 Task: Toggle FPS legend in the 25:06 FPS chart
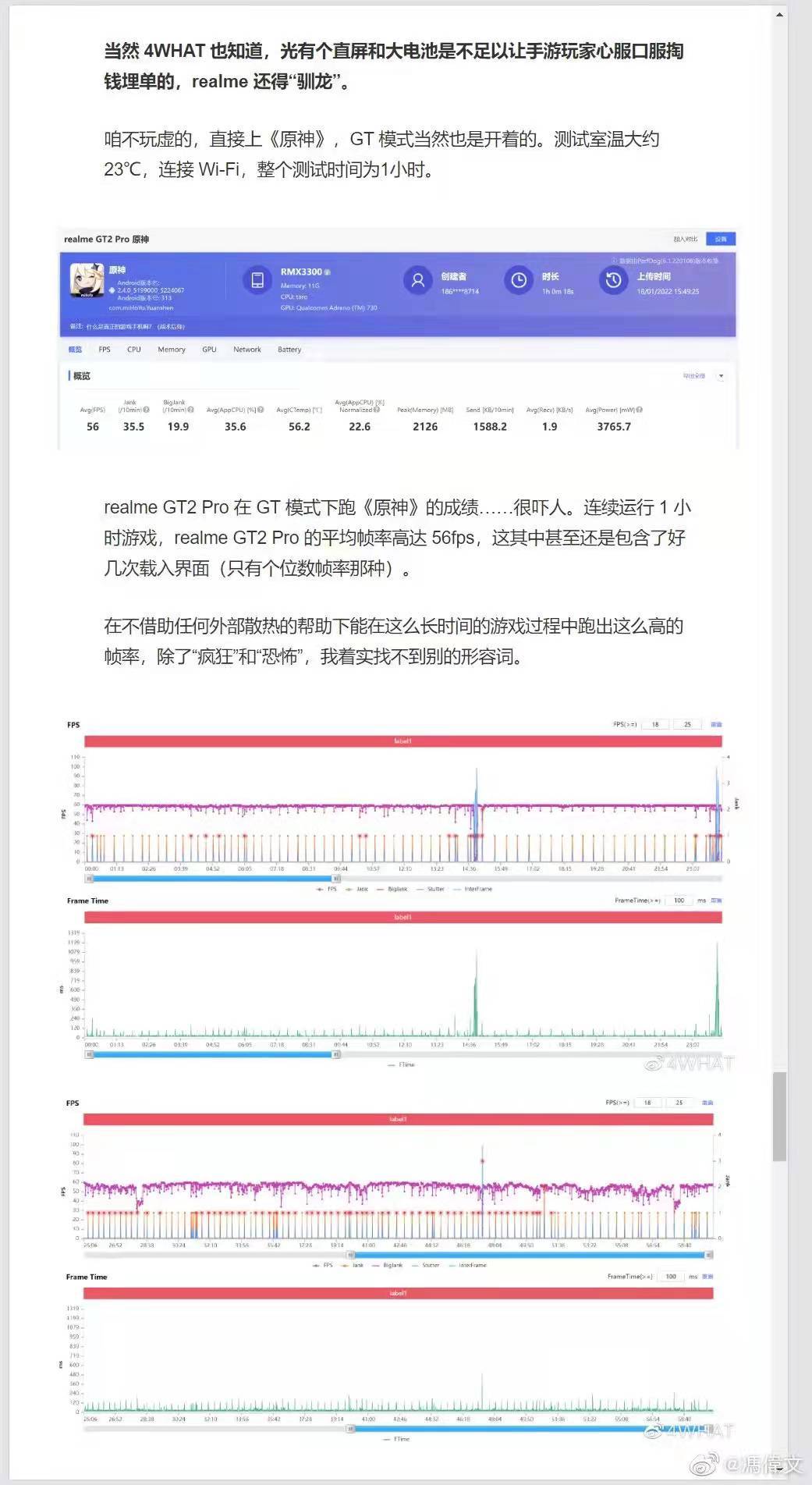pyautogui.click(x=322, y=1265)
